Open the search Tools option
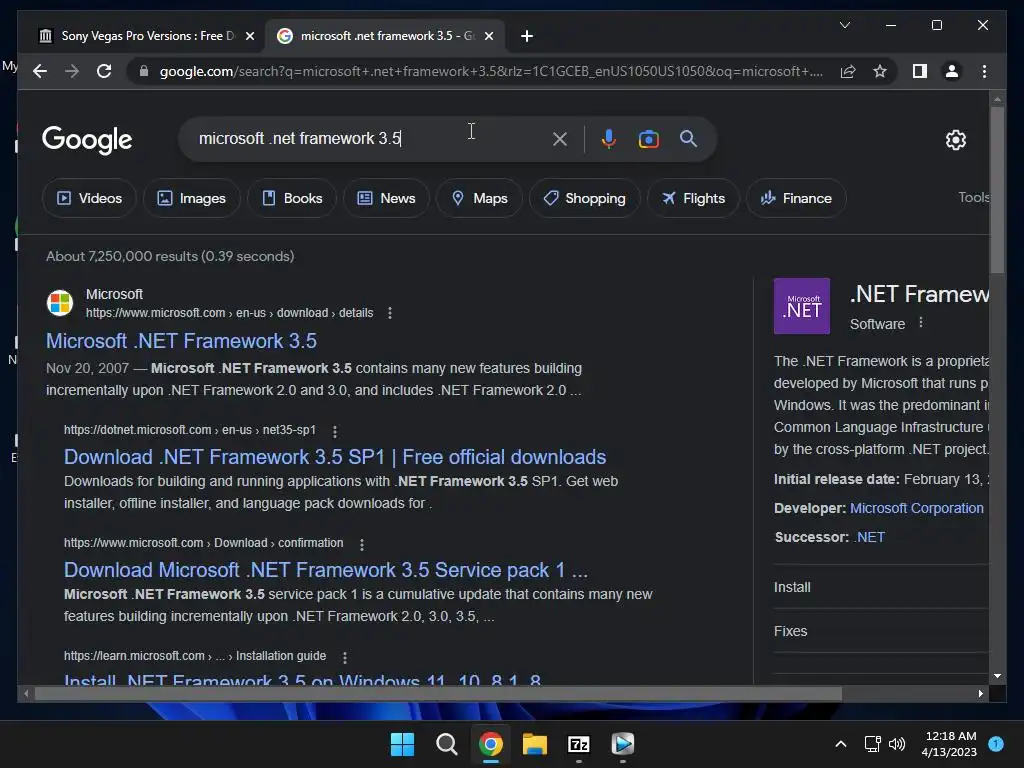Viewport: 1024px width, 768px height. tap(973, 197)
